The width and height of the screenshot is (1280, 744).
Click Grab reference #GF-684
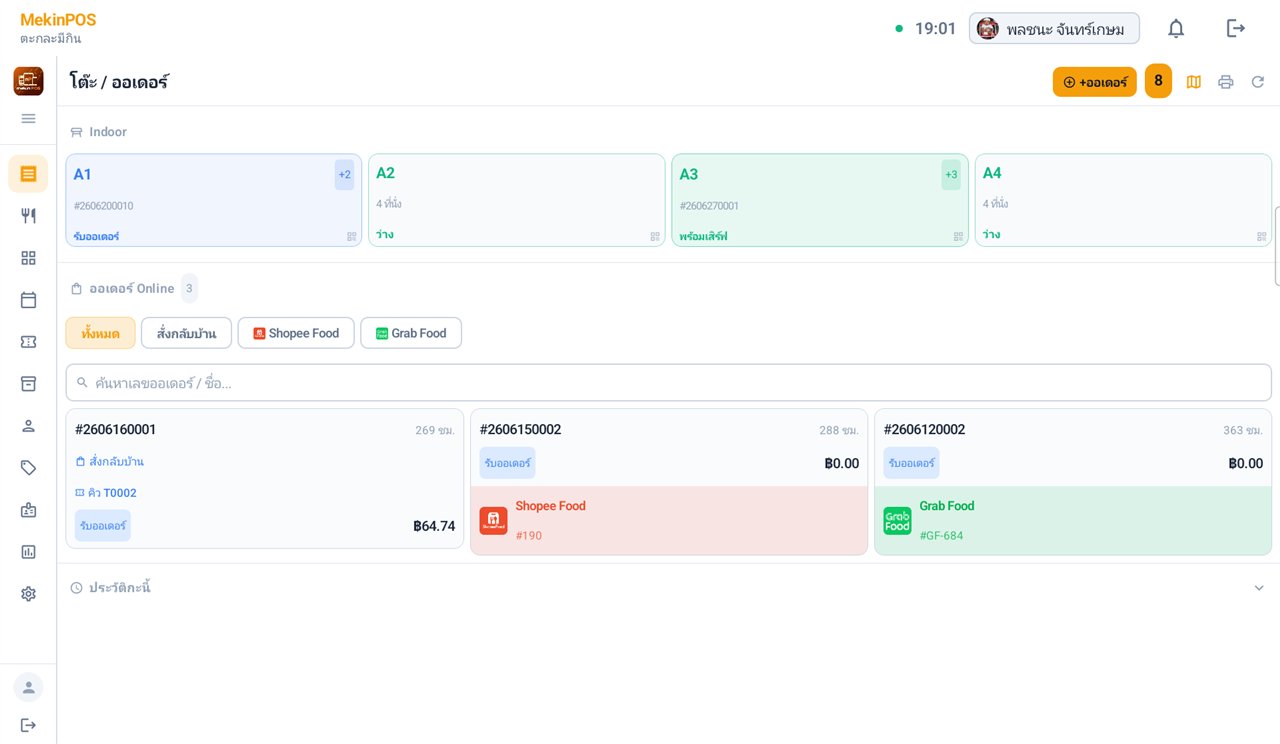click(x=941, y=536)
